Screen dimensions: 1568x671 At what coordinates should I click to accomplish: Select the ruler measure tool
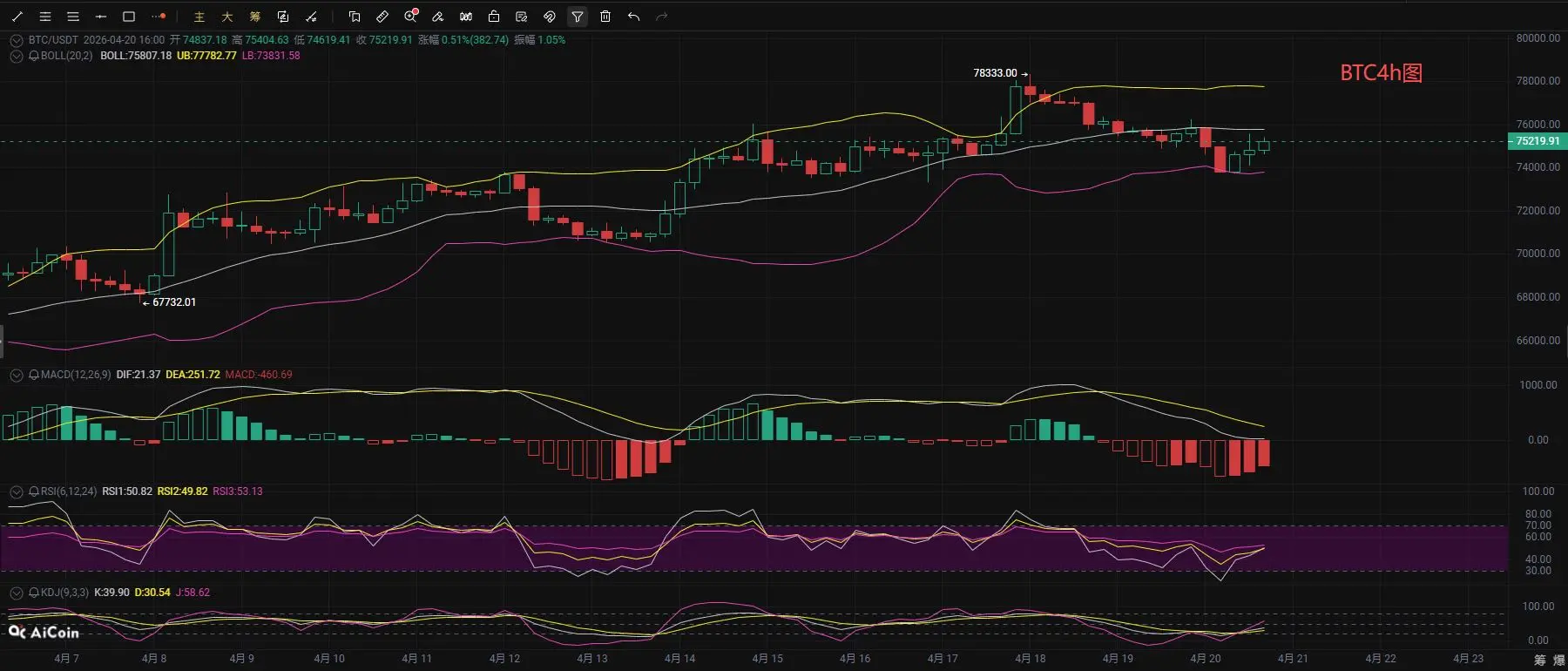point(382,17)
